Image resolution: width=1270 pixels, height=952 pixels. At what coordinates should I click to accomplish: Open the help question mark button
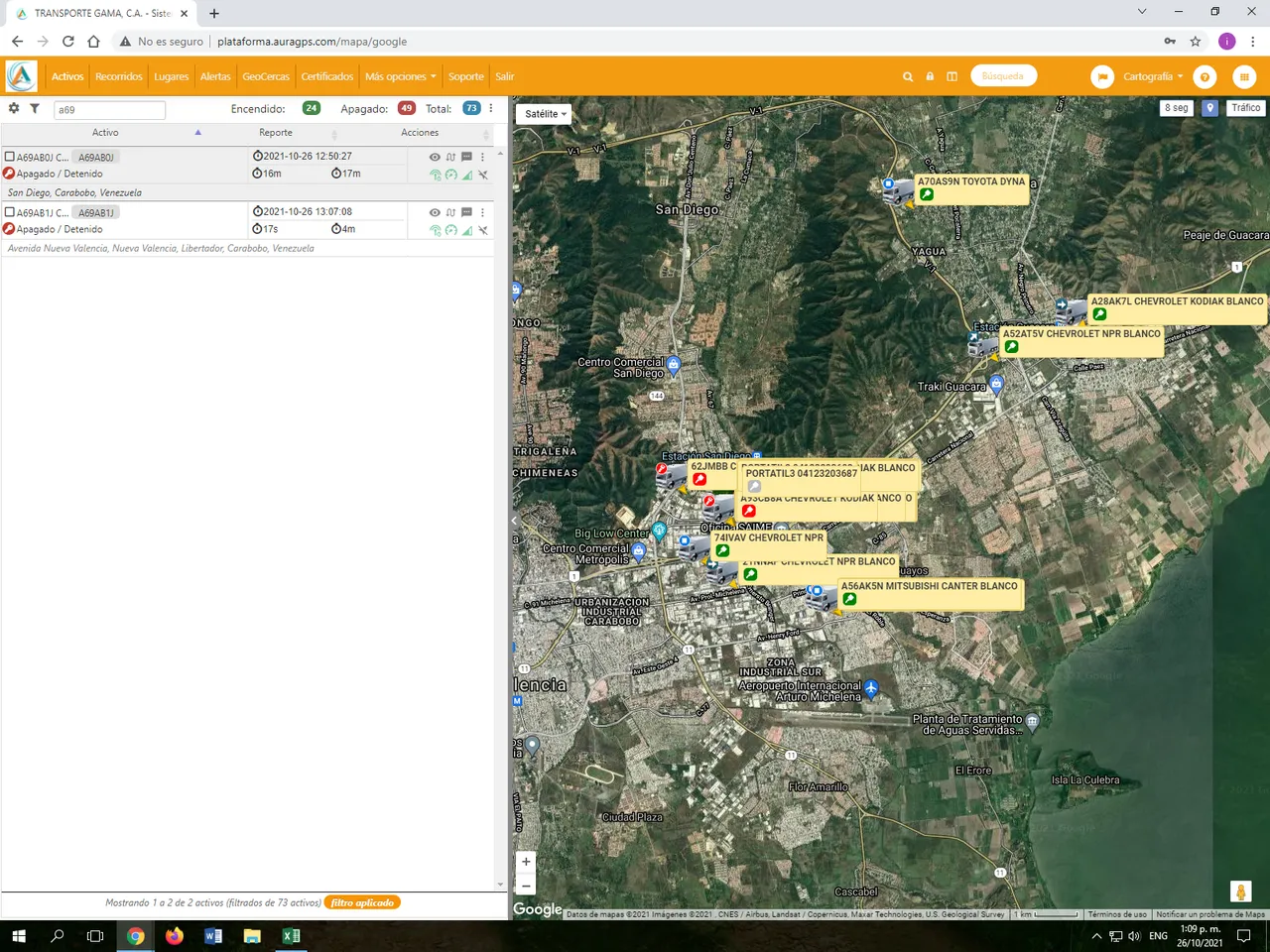(x=1205, y=76)
